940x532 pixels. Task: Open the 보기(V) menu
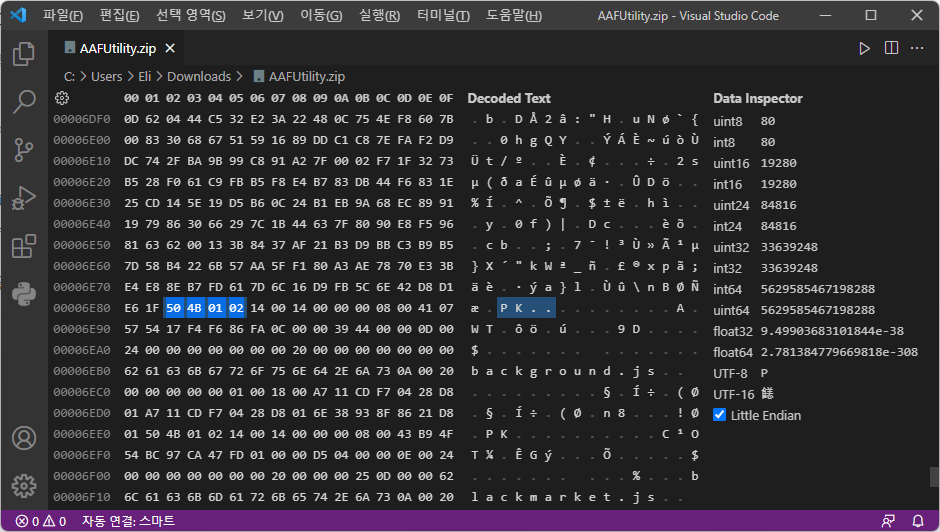click(263, 16)
